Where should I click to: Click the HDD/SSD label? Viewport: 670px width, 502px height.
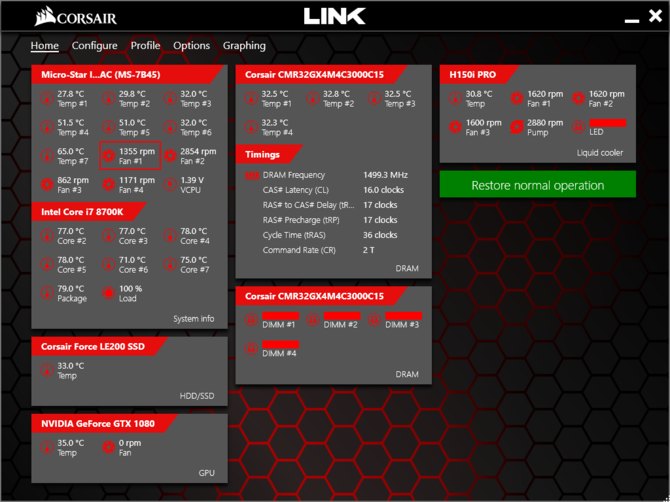(x=197, y=396)
